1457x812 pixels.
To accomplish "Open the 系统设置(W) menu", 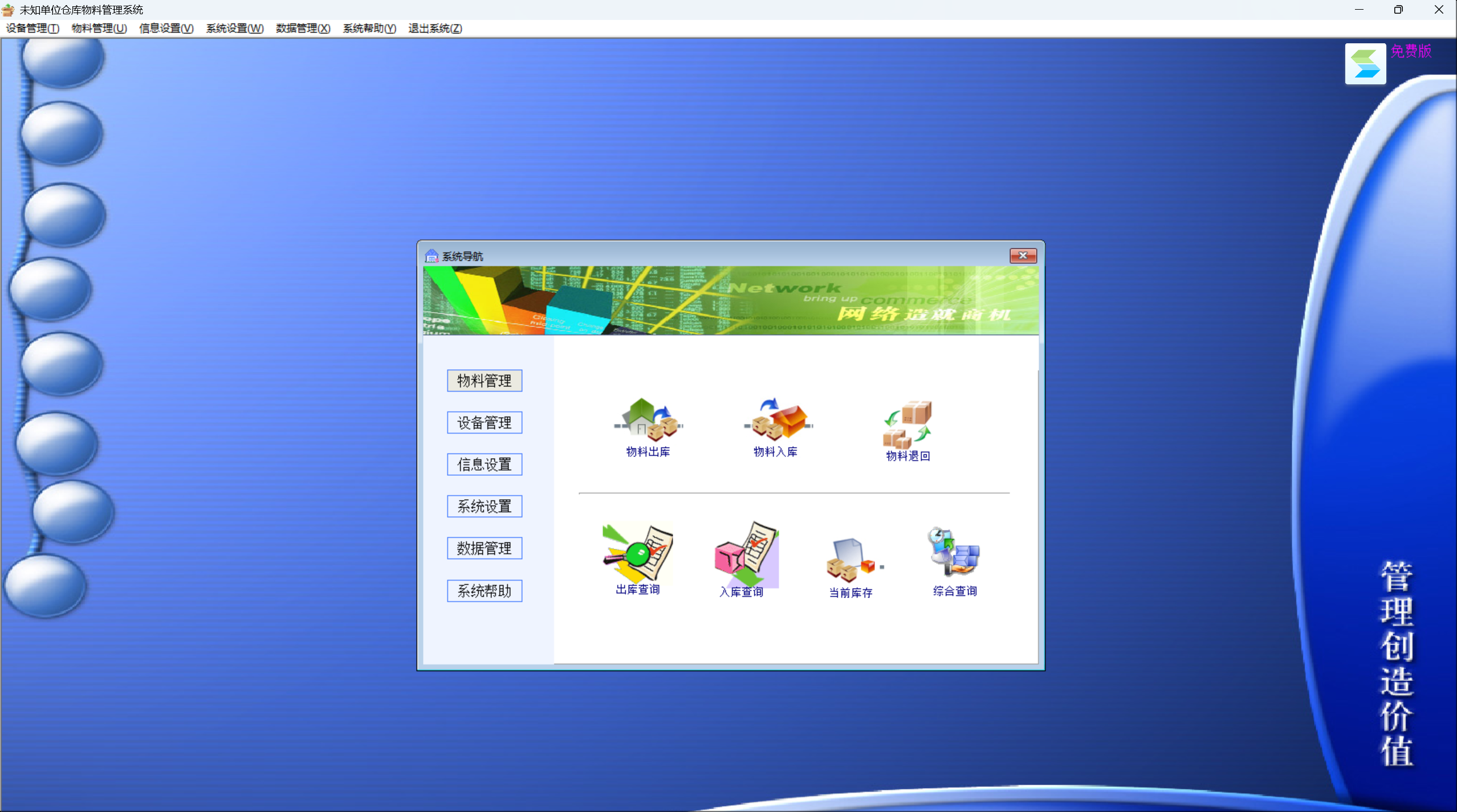I will [235, 28].
